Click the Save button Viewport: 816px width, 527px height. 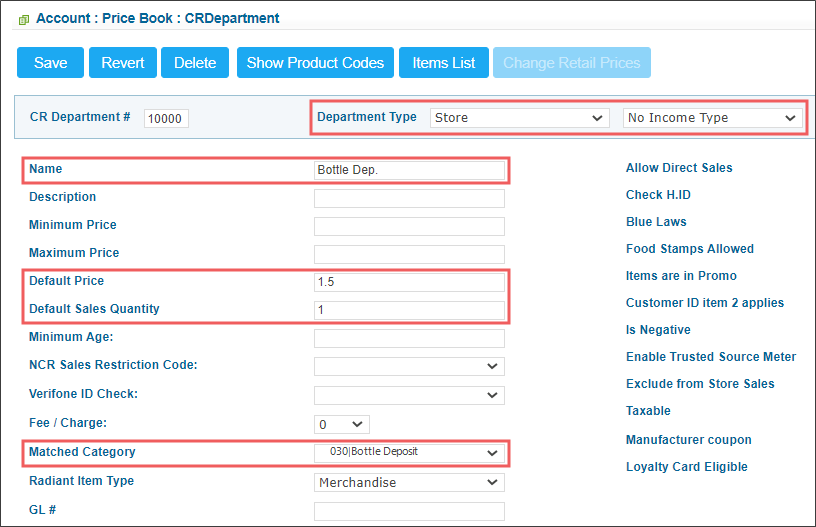coord(50,62)
